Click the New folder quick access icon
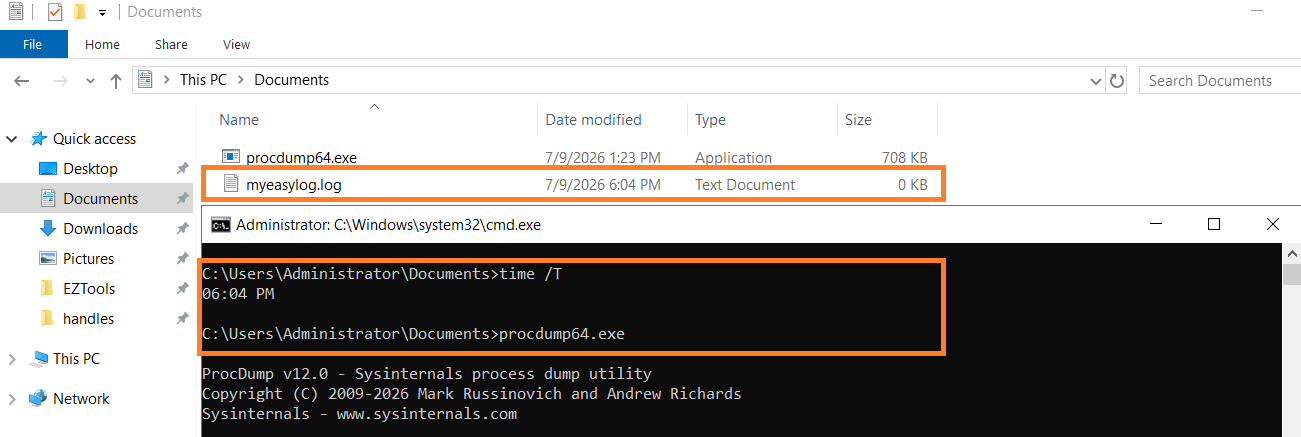 (80, 12)
